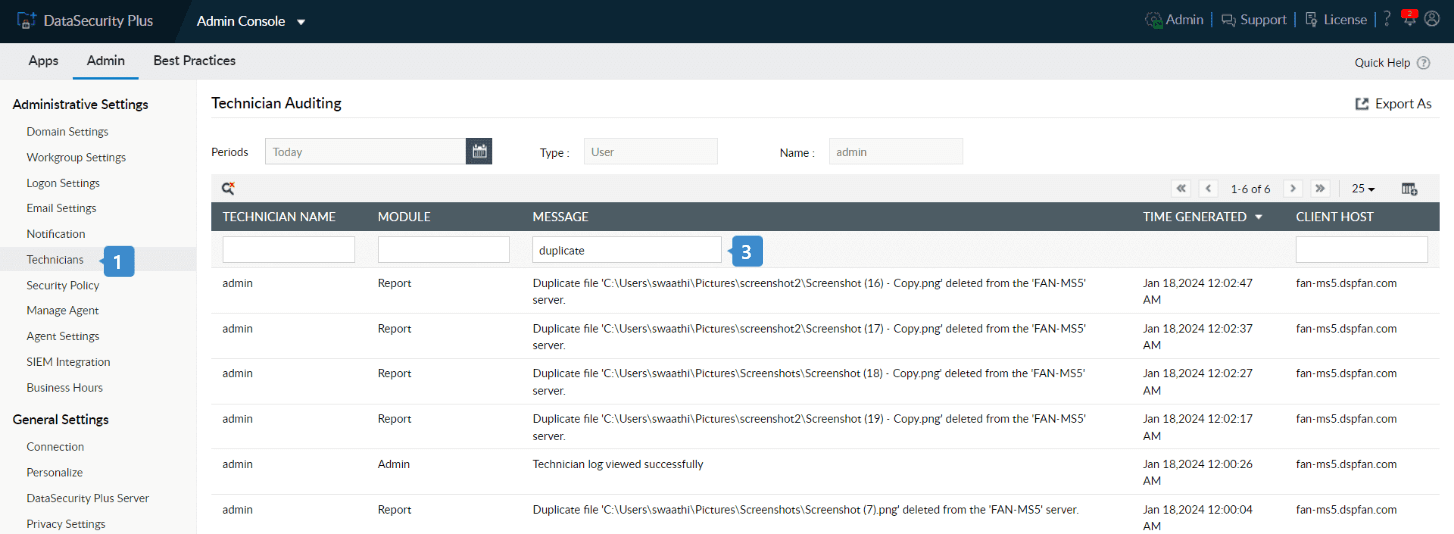Sort by TIME GENERATED column header
The width and height of the screenshot is (1454, 534).
coord(1202,217)
